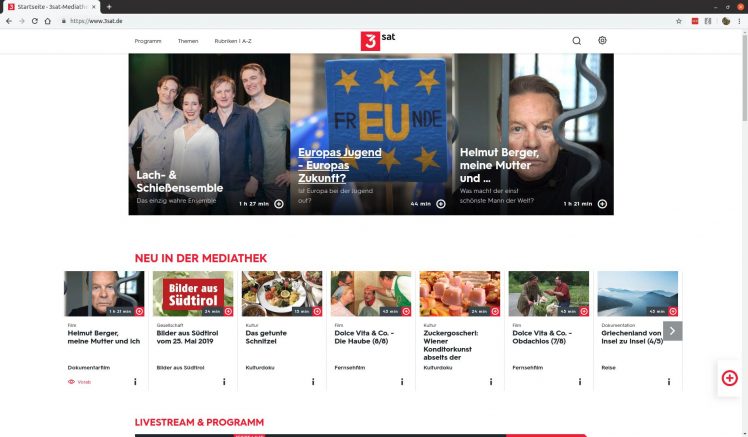748x437 pixels.
Task: Click plus icon on Europas Jugend teaser
Action: click(x=441, y=204)
